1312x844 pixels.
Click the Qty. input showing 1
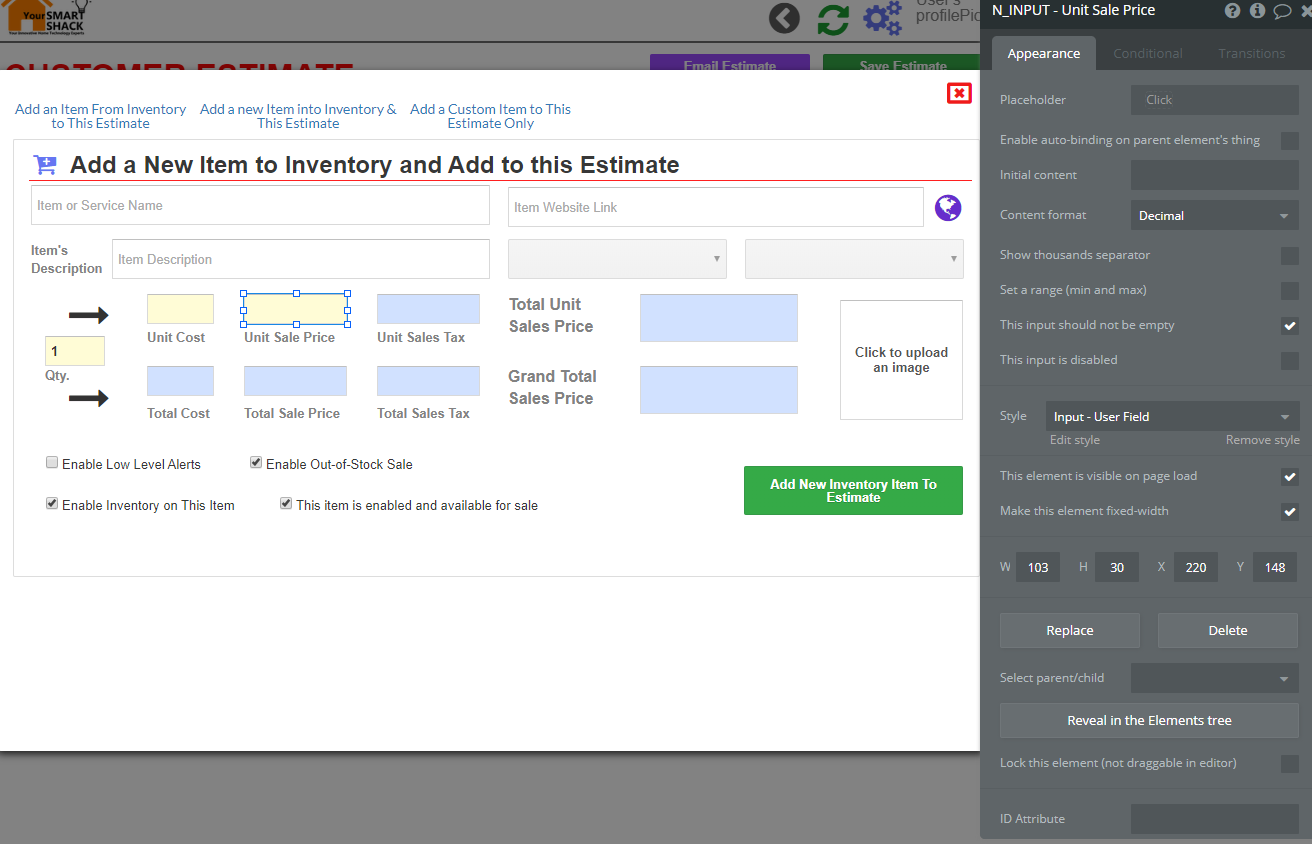point(75,351)
